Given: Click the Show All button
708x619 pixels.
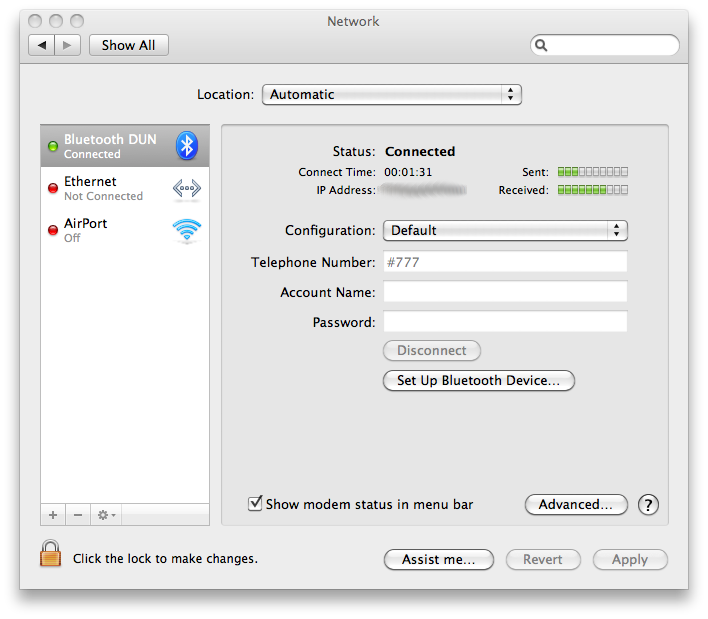Looking at the screenshot, I should [129, 45].
